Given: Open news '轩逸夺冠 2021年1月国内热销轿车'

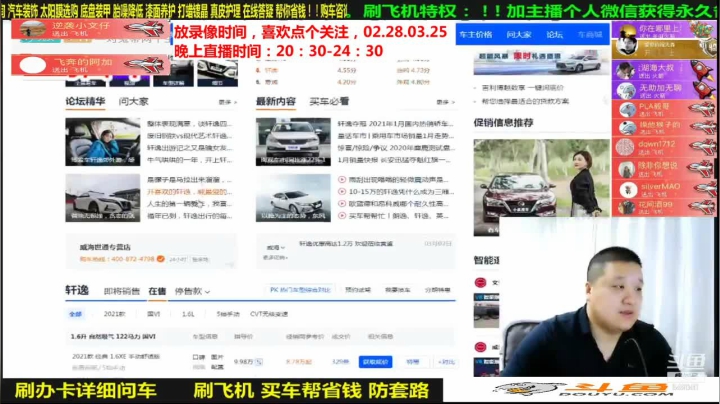Looking at the screenshot, I should click(x=395, y=124).
